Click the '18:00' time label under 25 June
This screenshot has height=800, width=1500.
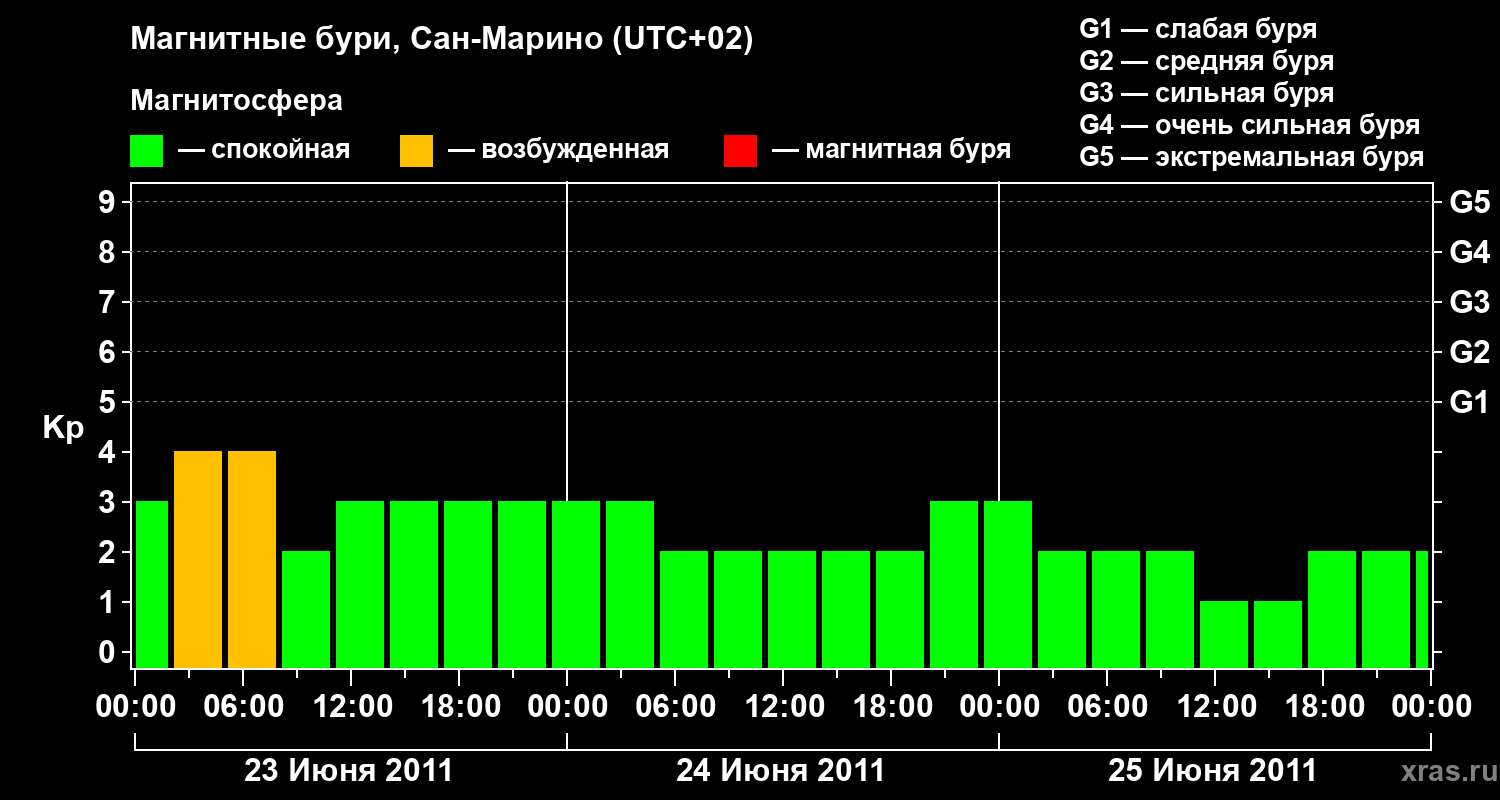pyautogui.click(x=1323, y=707)
